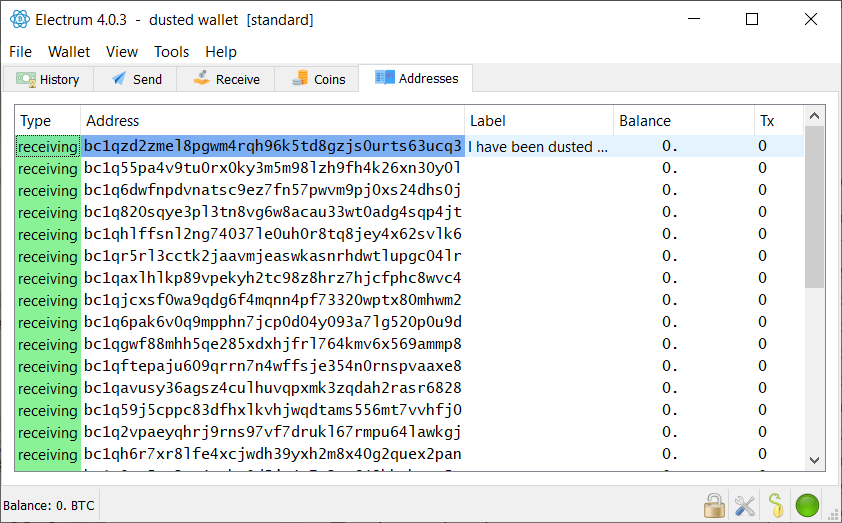Select address bc1q55pa4v9tu0rx0ky3m5m98lzh9fh4k26xn30y0l

point(272,168)
